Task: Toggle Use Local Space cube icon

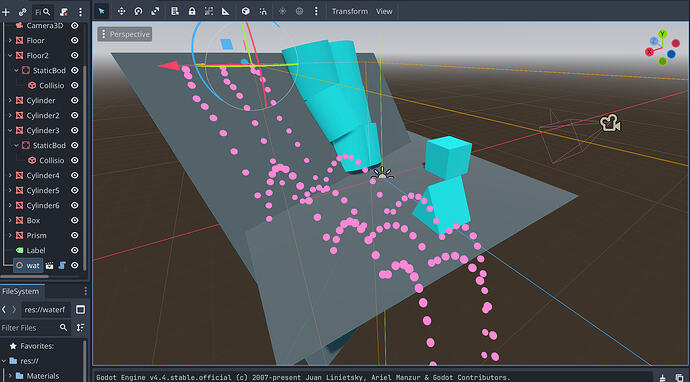Action: (x=246, y=11)
